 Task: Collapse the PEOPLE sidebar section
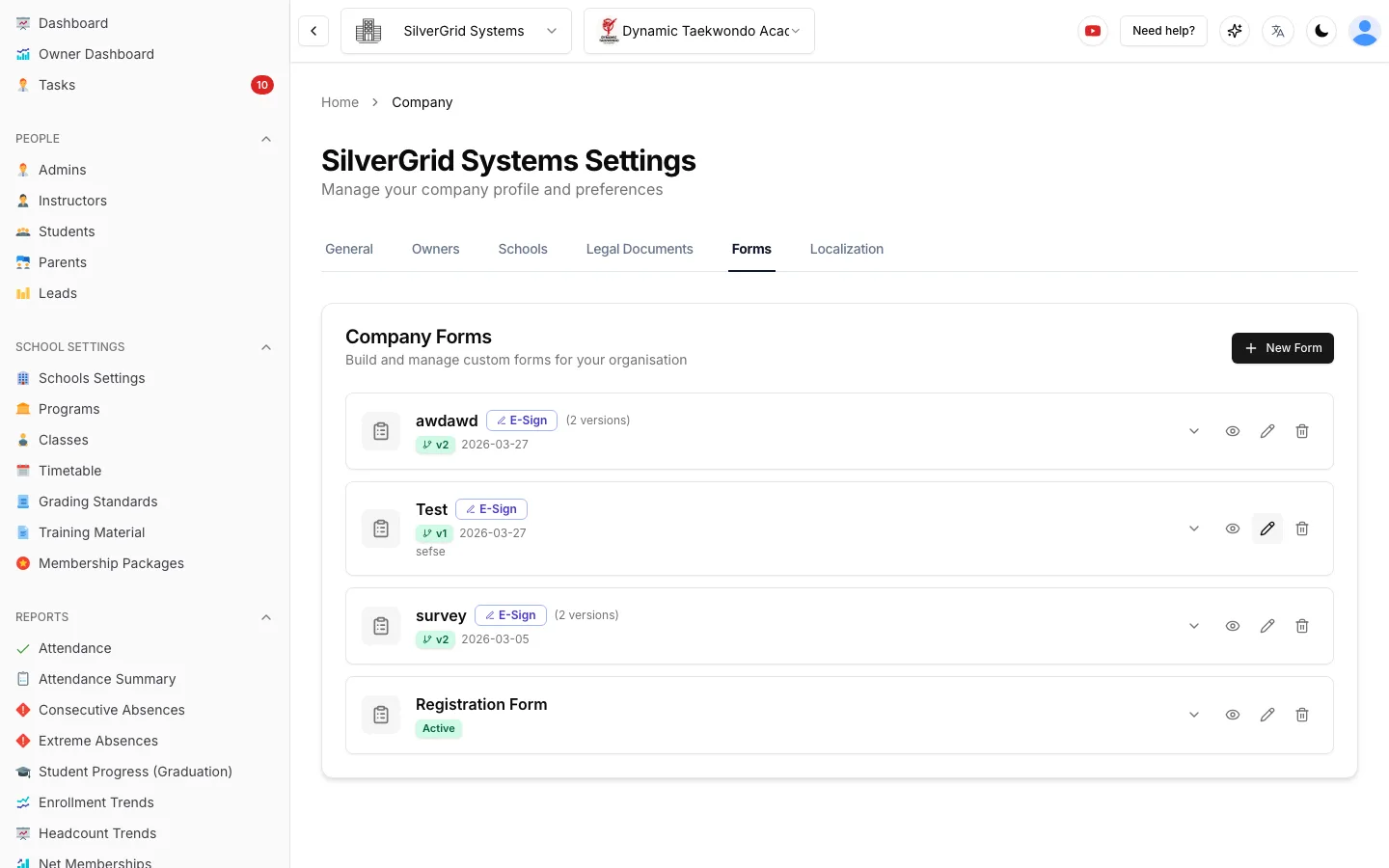266,139
